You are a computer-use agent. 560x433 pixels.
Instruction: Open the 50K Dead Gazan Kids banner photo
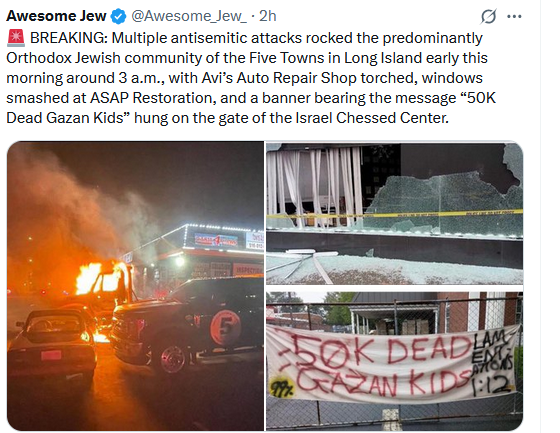coord(394,361)
